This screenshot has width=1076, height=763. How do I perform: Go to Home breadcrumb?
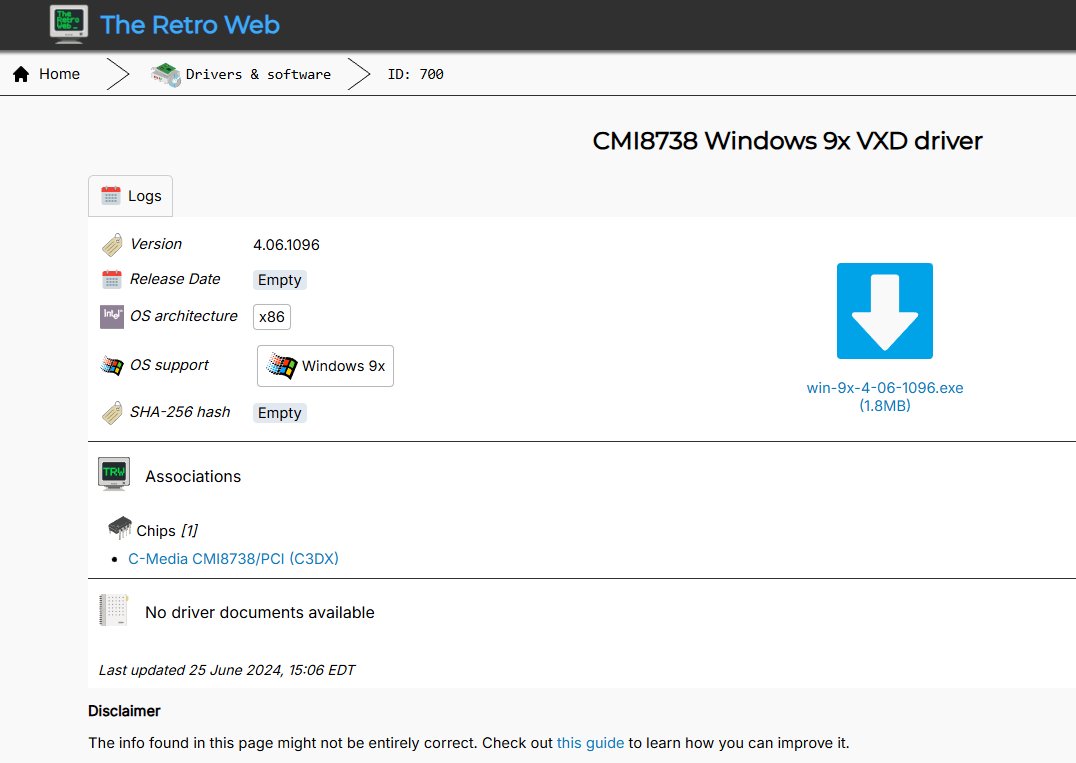(59, 74)
